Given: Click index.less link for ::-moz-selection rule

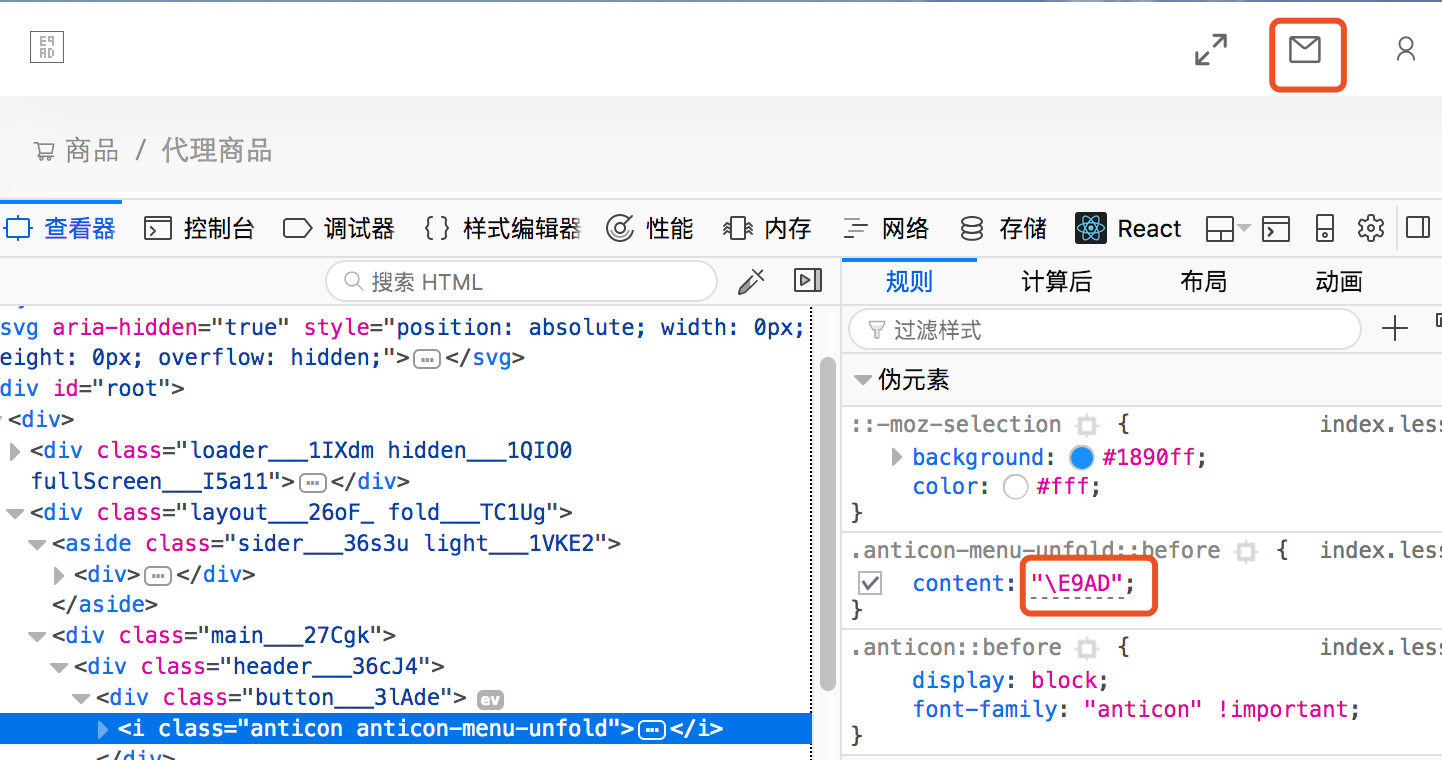Looking at the screenshot, I should pos(1381,425).
